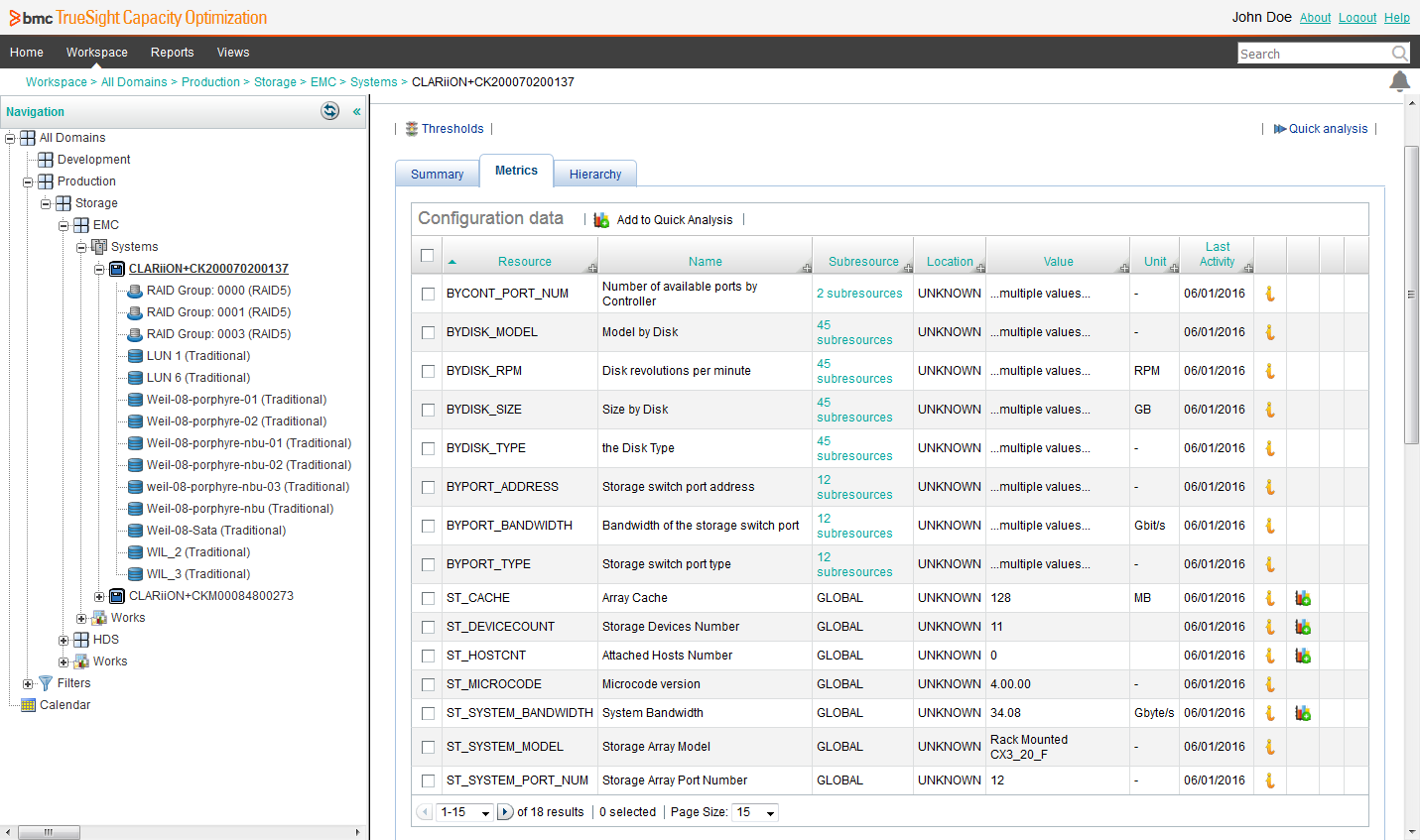
Task: Open the Reports menu
Action: click(x=173, y=53)
